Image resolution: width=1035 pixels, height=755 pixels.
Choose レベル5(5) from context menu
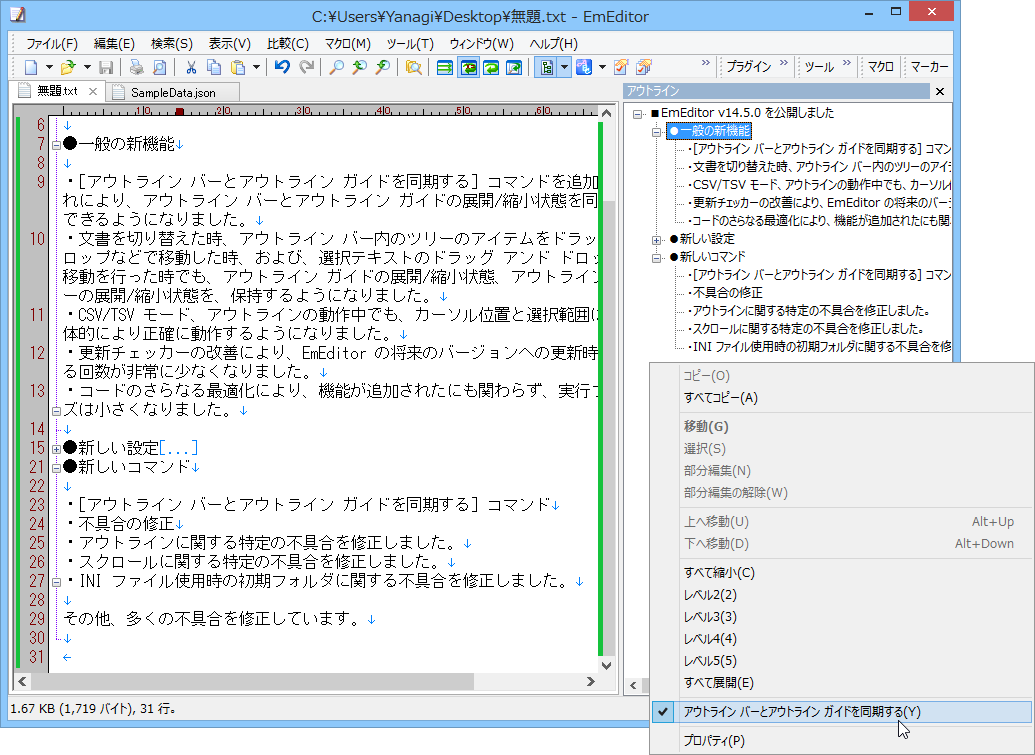[x=842, y=661]
